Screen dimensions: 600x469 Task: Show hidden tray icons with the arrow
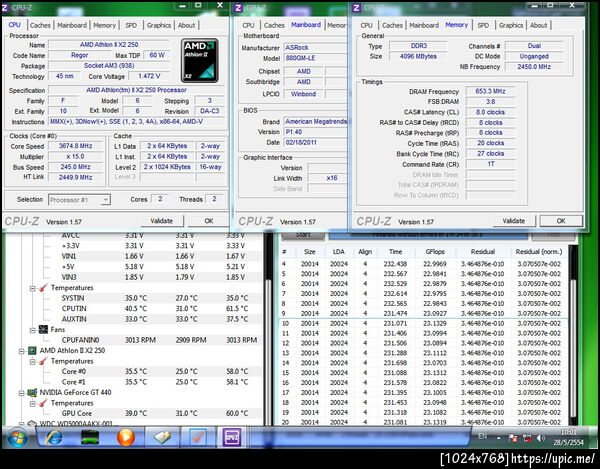(499, 438)
